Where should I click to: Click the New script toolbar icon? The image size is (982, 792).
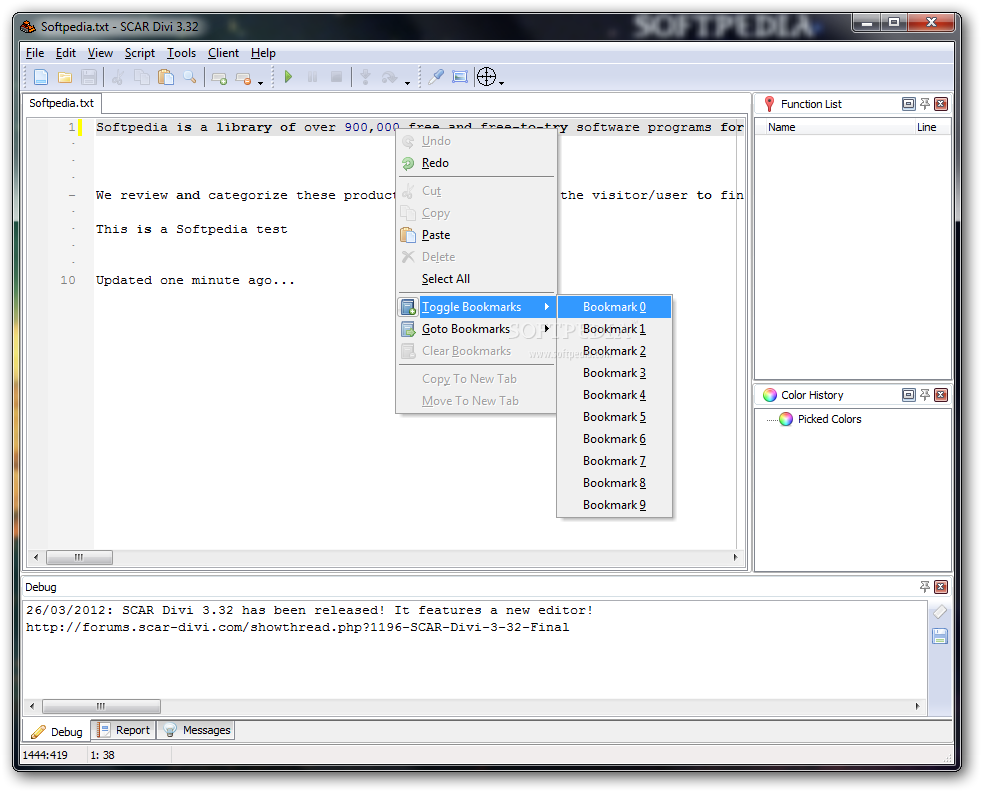click(41, 77)
